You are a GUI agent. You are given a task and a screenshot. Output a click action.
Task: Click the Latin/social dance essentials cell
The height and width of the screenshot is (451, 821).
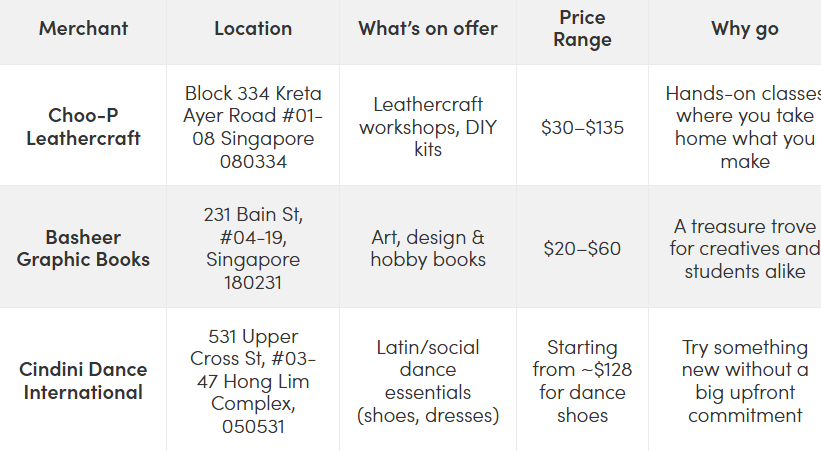tap(428, 381)
